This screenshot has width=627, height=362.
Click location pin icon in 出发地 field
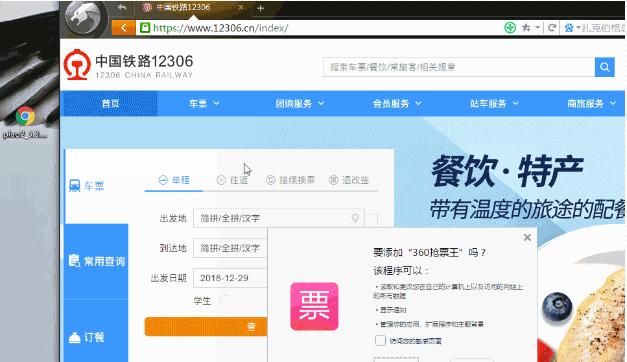click(x=355, y=218)
